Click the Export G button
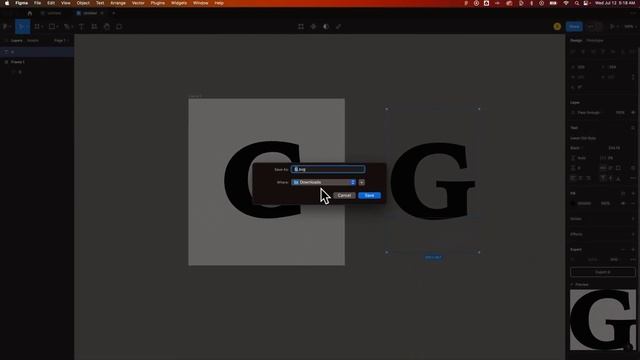The image size is (640, 360). 602,272
